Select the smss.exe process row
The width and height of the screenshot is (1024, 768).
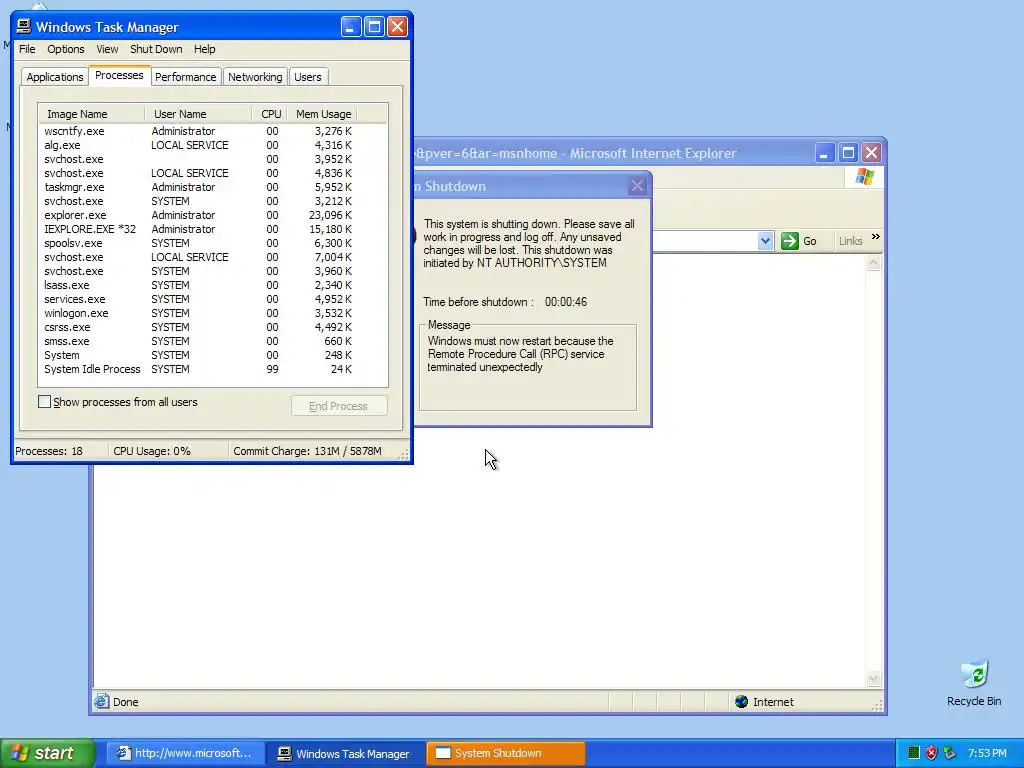tap(213, 341)
